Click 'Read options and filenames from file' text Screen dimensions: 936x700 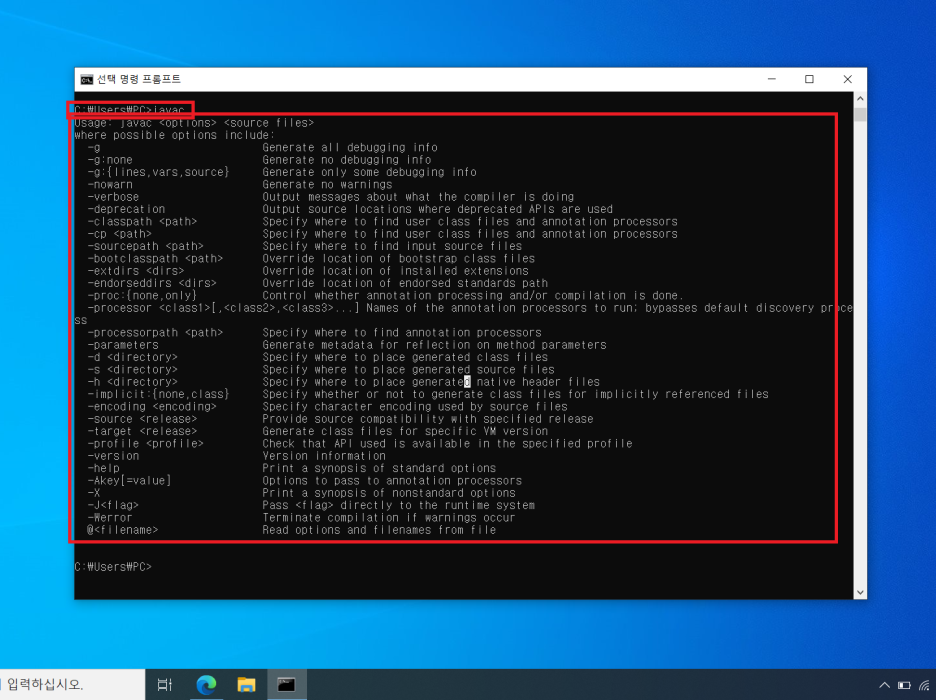pos(379,530)
